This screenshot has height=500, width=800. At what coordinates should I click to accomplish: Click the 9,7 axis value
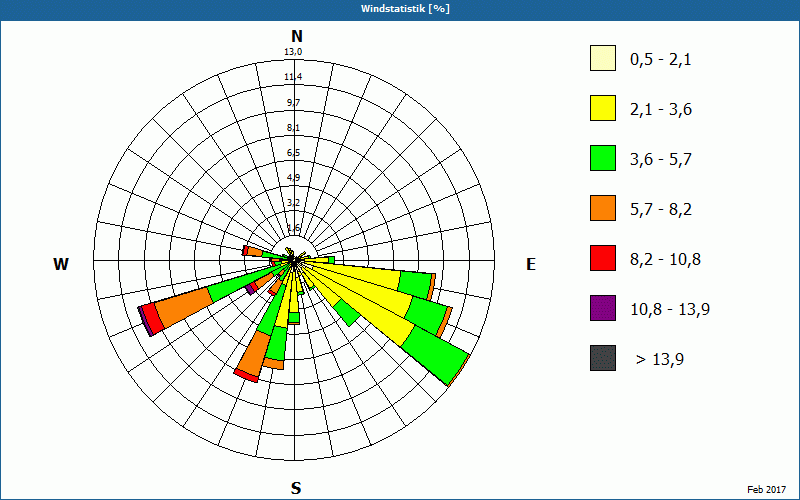click(x=293, y=103)
